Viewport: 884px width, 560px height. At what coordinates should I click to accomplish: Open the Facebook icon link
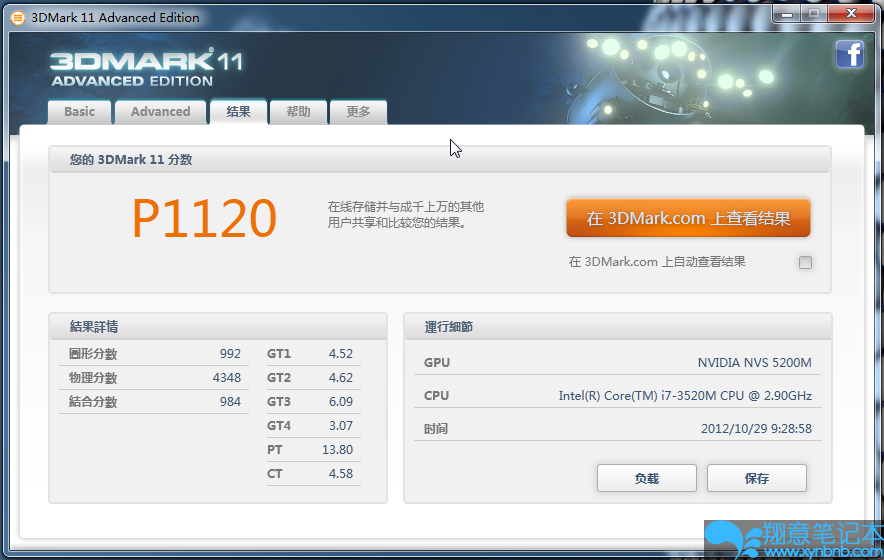[850, 54]
